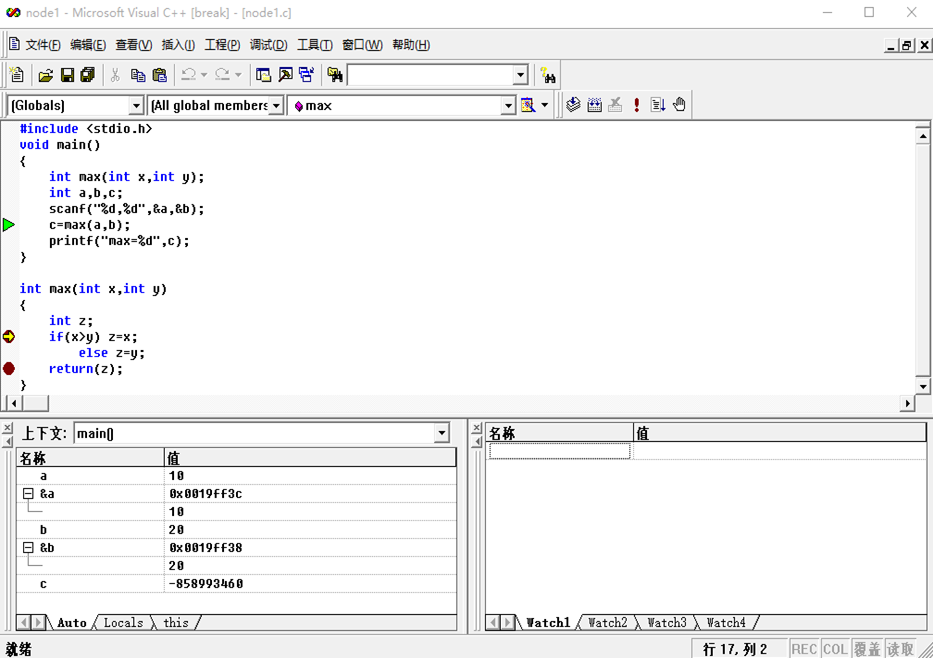The image size is (933, 658).
Task: Close the Watch panel with its X
Action: click(476, 428)
